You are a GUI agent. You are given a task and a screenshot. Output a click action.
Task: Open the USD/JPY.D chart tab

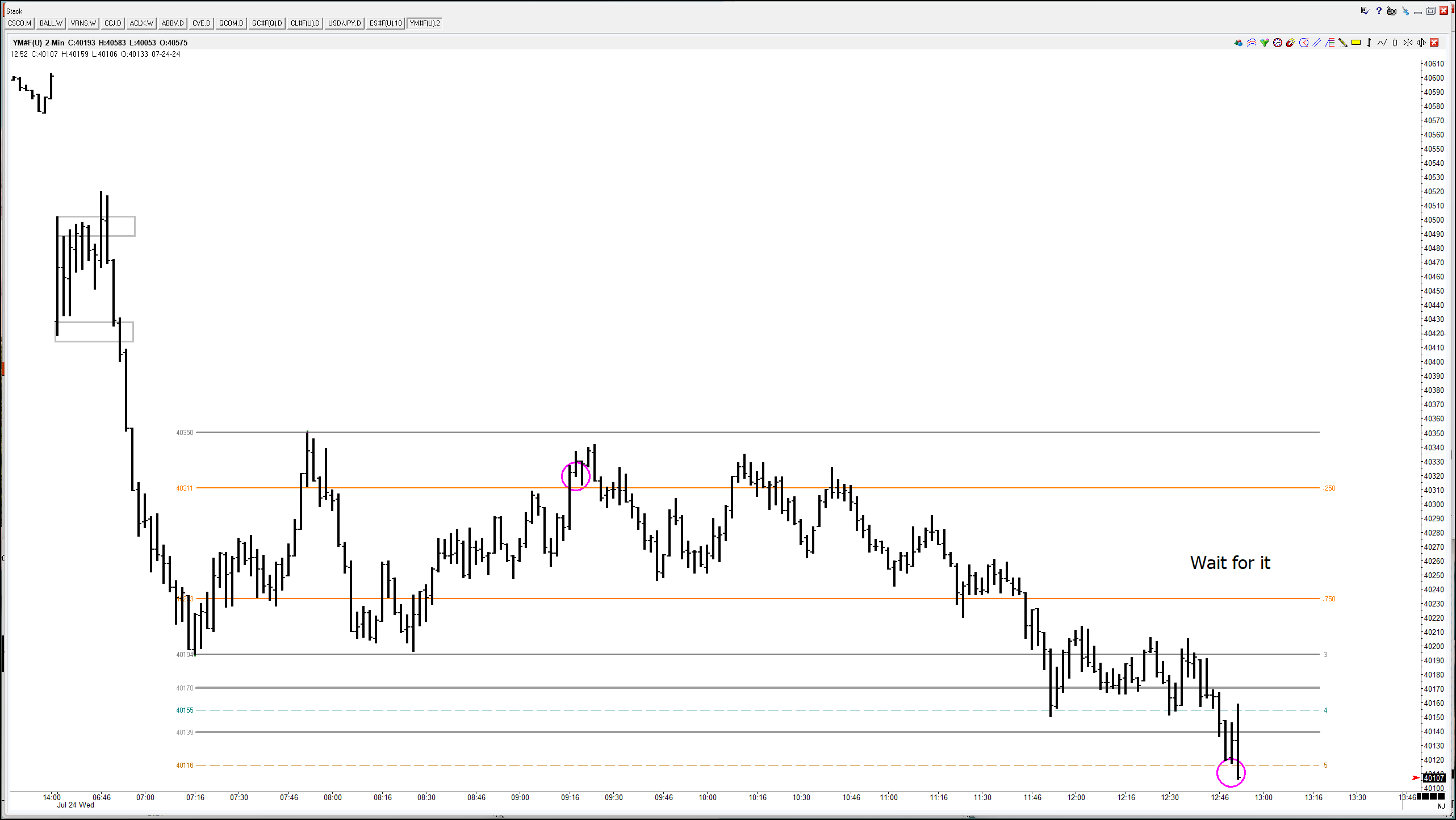[x=344, y=23]
